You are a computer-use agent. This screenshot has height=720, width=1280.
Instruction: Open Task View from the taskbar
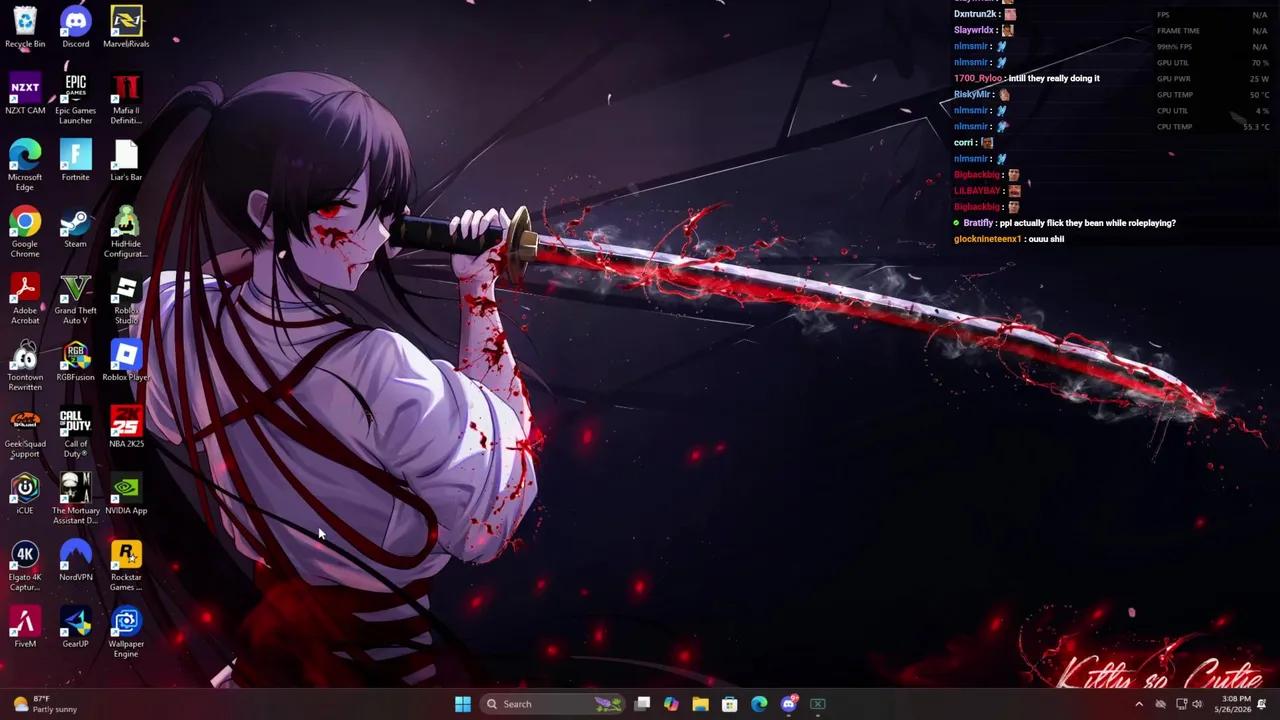coord(642,704)
